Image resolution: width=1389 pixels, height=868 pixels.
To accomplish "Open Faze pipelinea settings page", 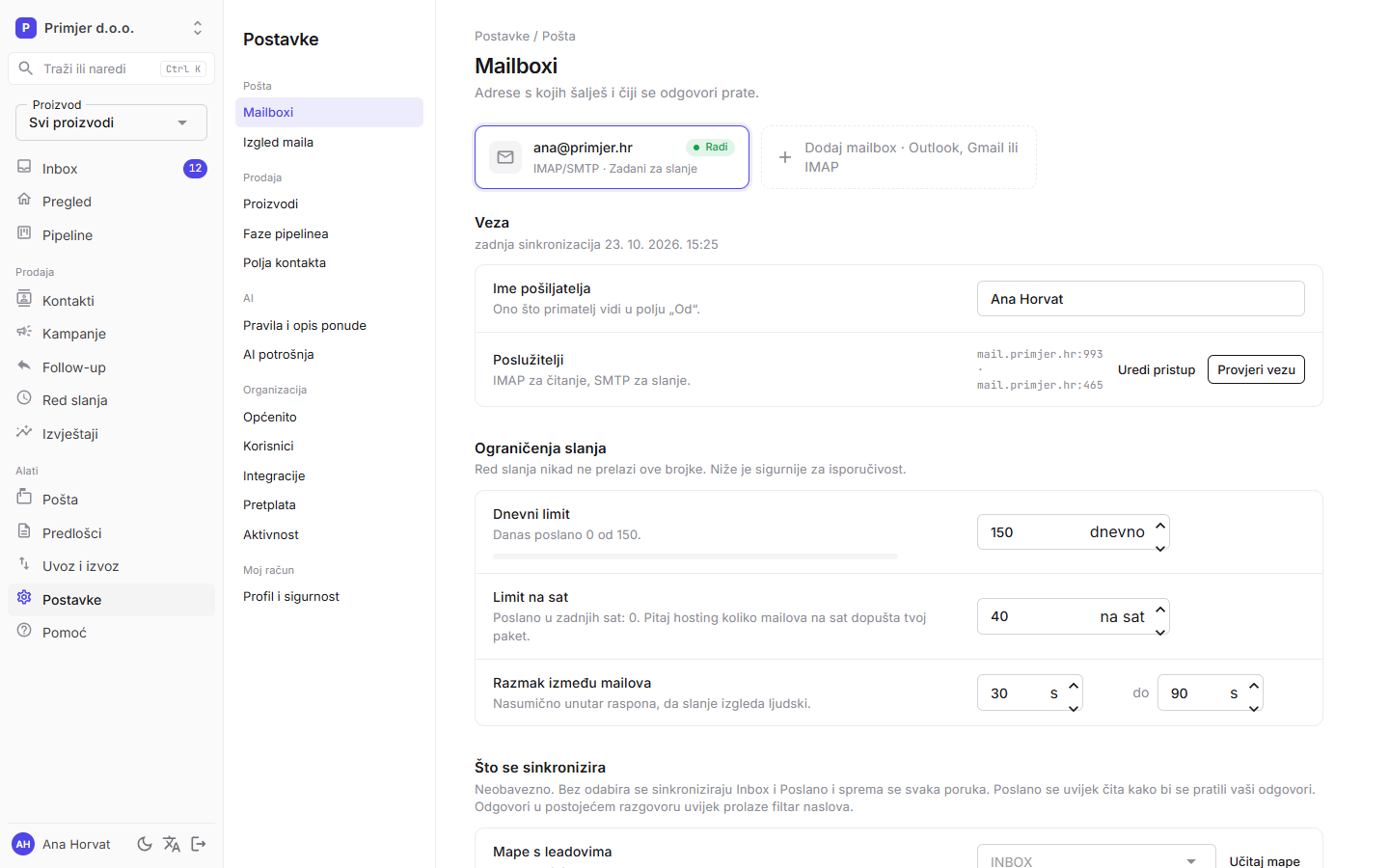I will pyautogui.click(x=329, y=233).
